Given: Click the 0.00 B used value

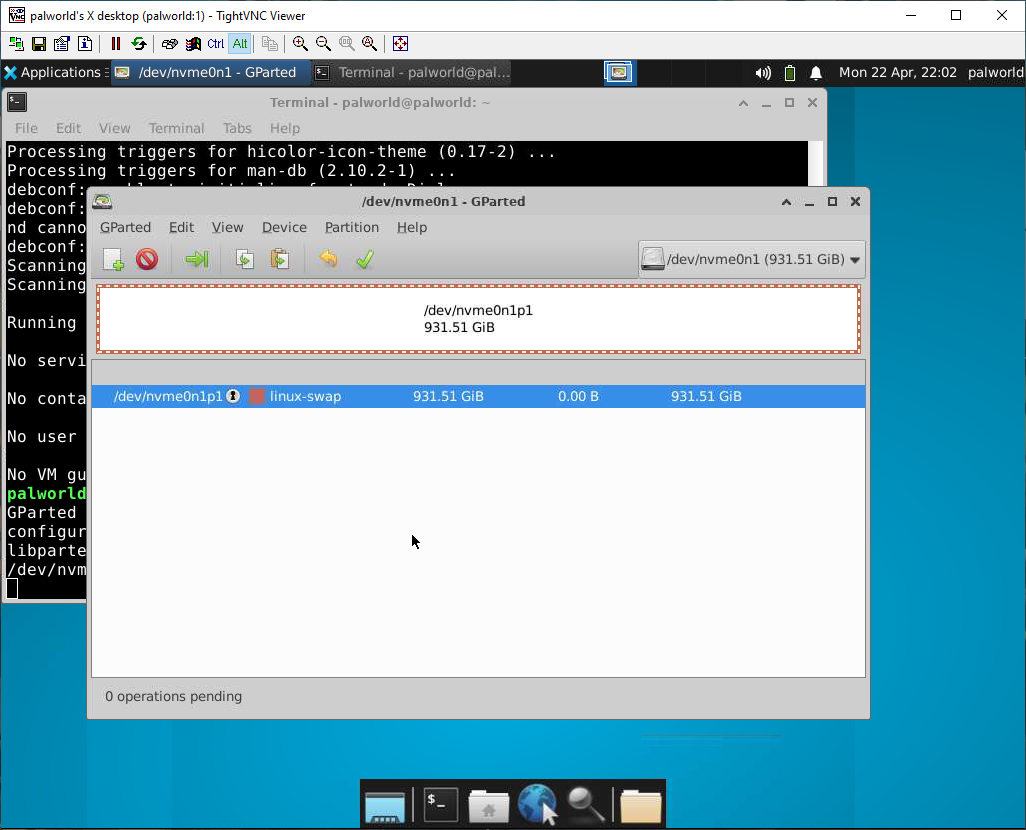Looking at the screenshot, I should coord(578,396).
